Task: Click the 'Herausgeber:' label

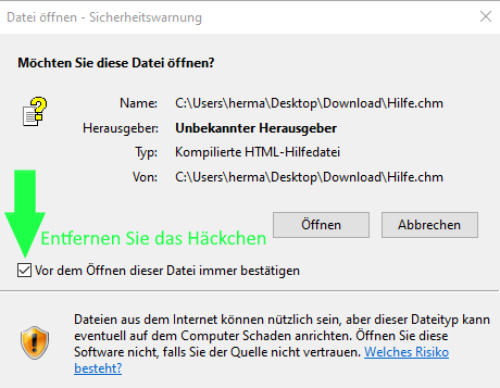Action: click(121, 128)
